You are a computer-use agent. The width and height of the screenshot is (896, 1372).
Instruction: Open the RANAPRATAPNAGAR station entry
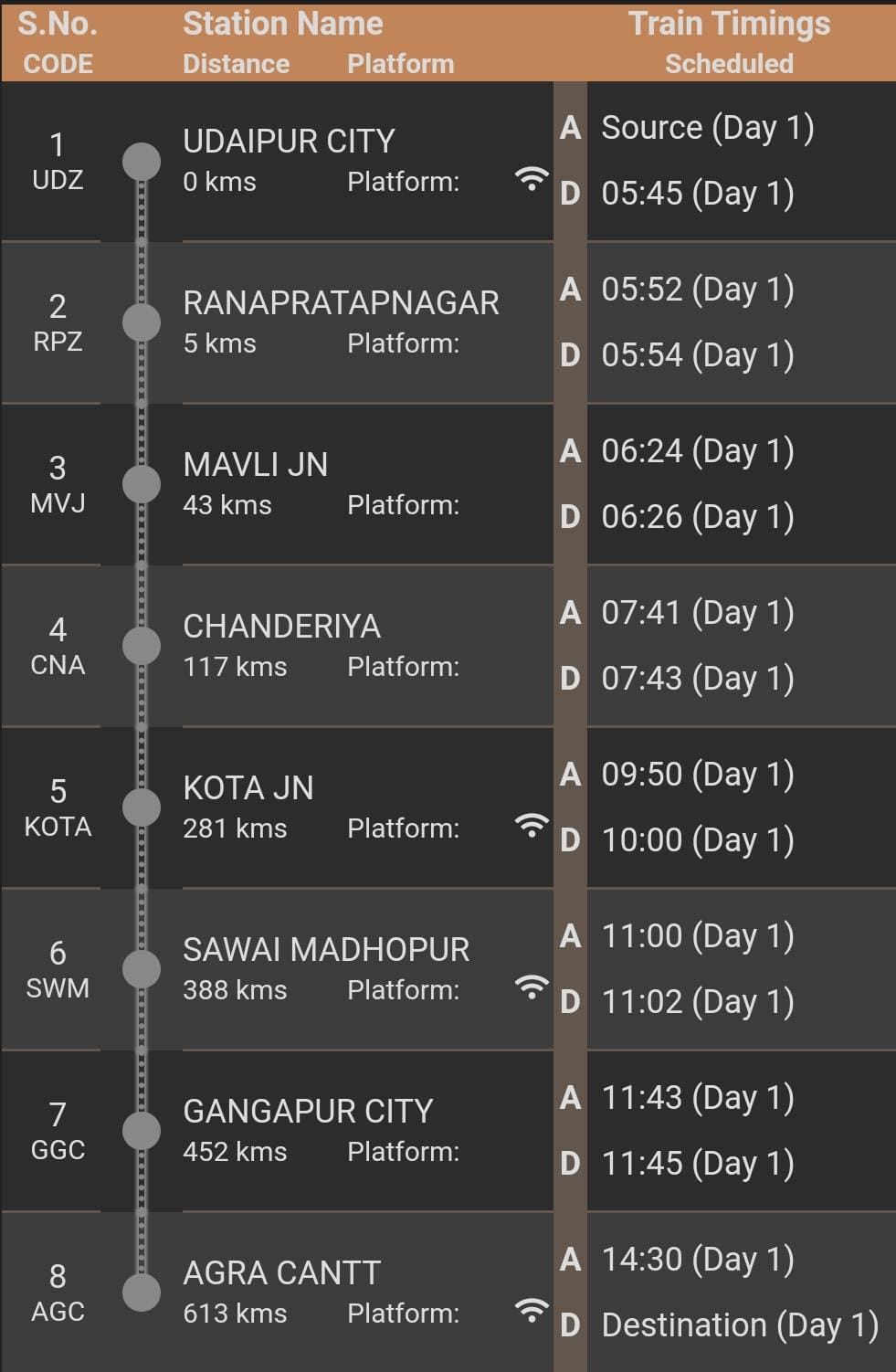[x=341, y=303]
